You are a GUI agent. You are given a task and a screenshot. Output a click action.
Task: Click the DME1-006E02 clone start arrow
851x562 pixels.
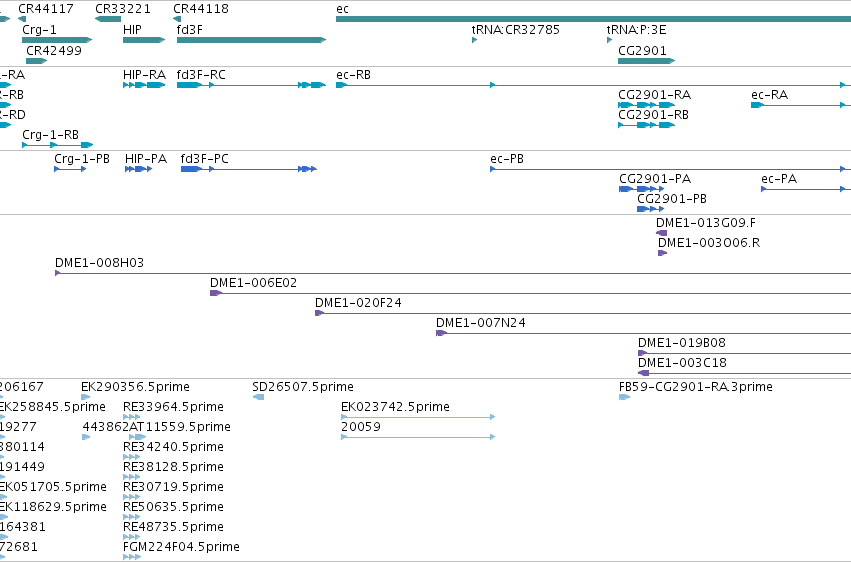click(216, 293)
